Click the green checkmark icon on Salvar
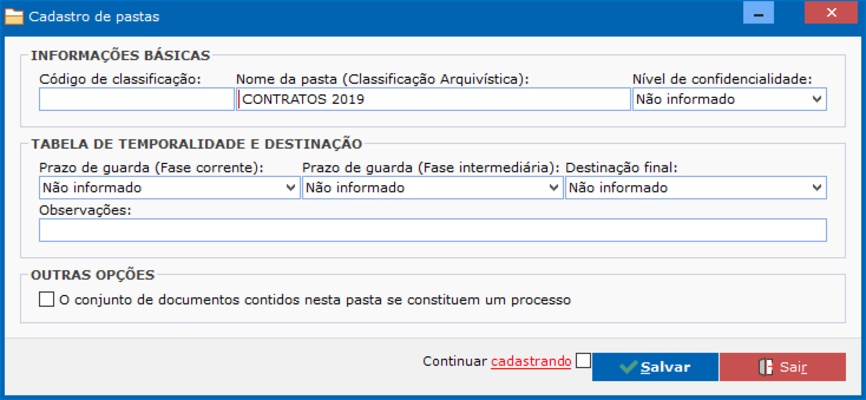 [x=628, y=367]
